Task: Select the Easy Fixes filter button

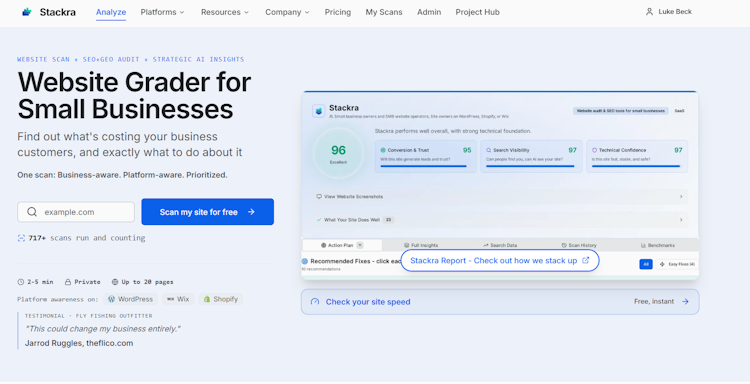Action: coord(676,264)
